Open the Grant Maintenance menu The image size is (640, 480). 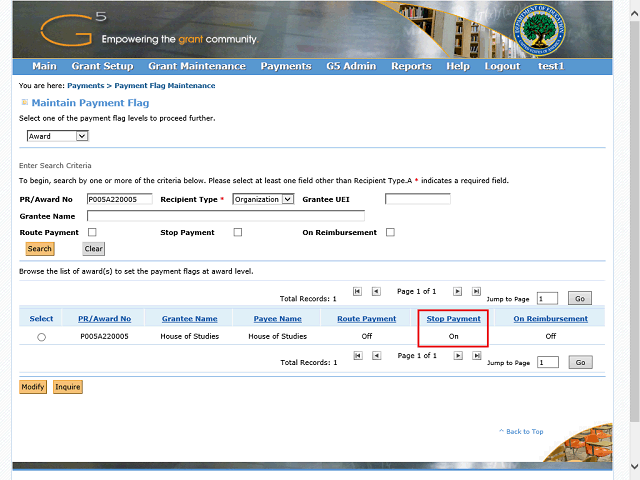(196, 66)
